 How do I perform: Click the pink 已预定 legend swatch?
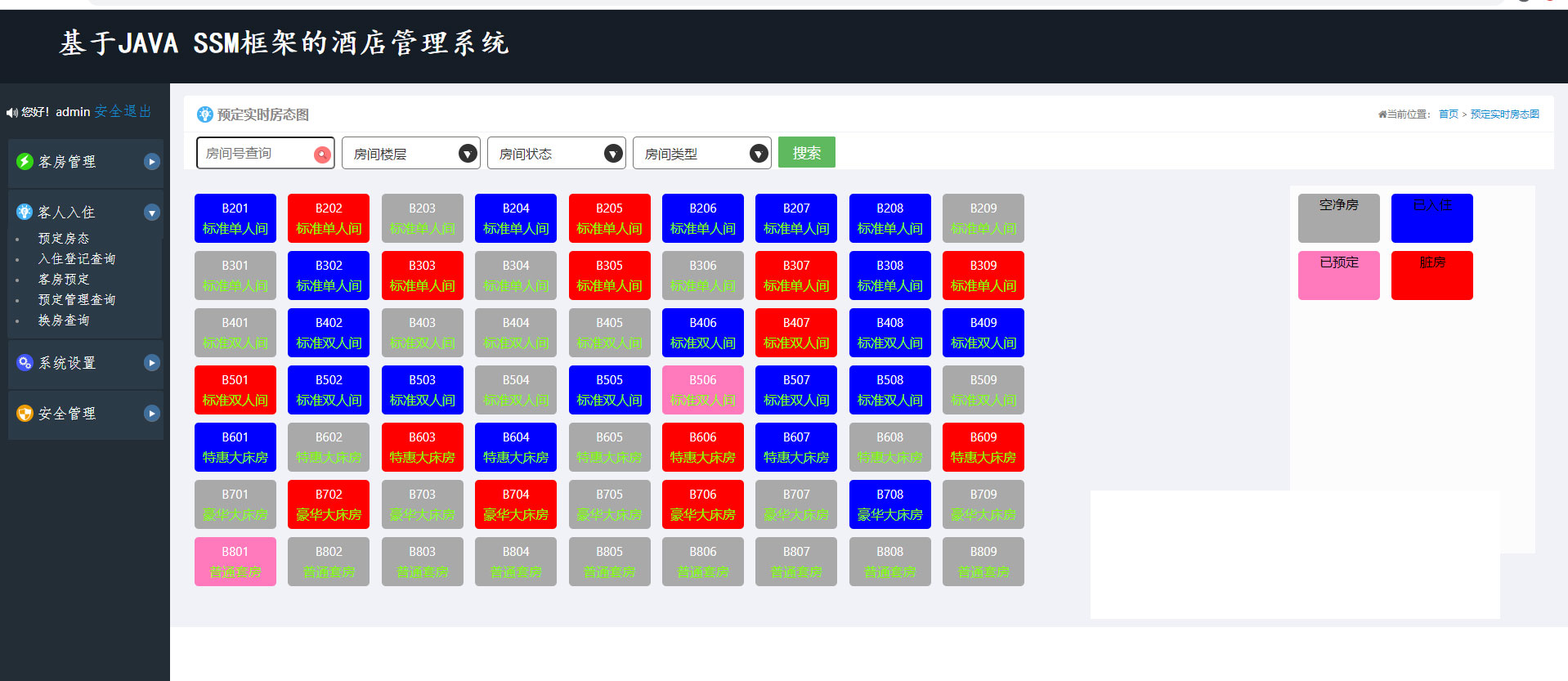point(1338,276)
